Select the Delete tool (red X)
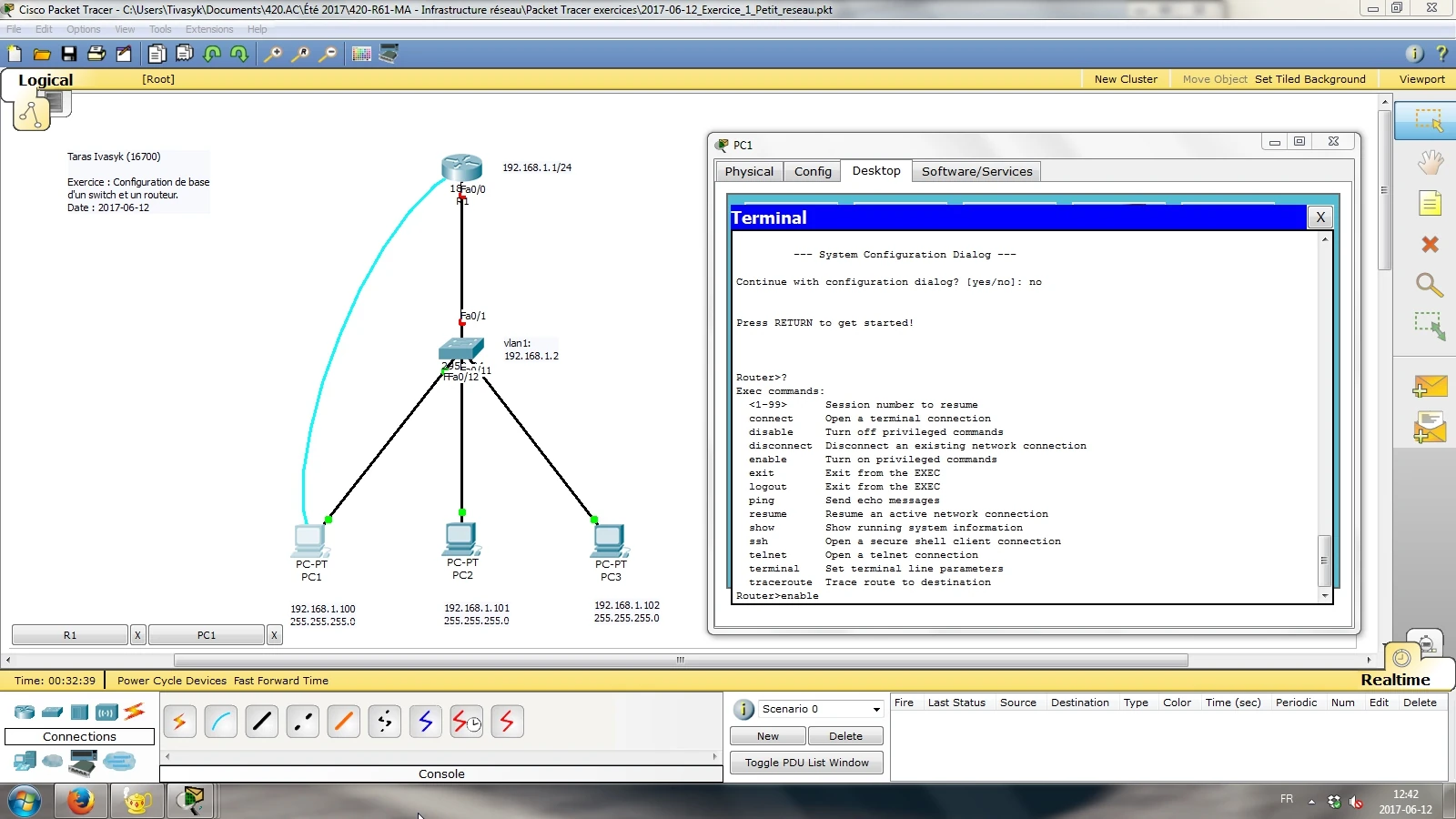The image size is (1456, 819). pos(1430,244)
